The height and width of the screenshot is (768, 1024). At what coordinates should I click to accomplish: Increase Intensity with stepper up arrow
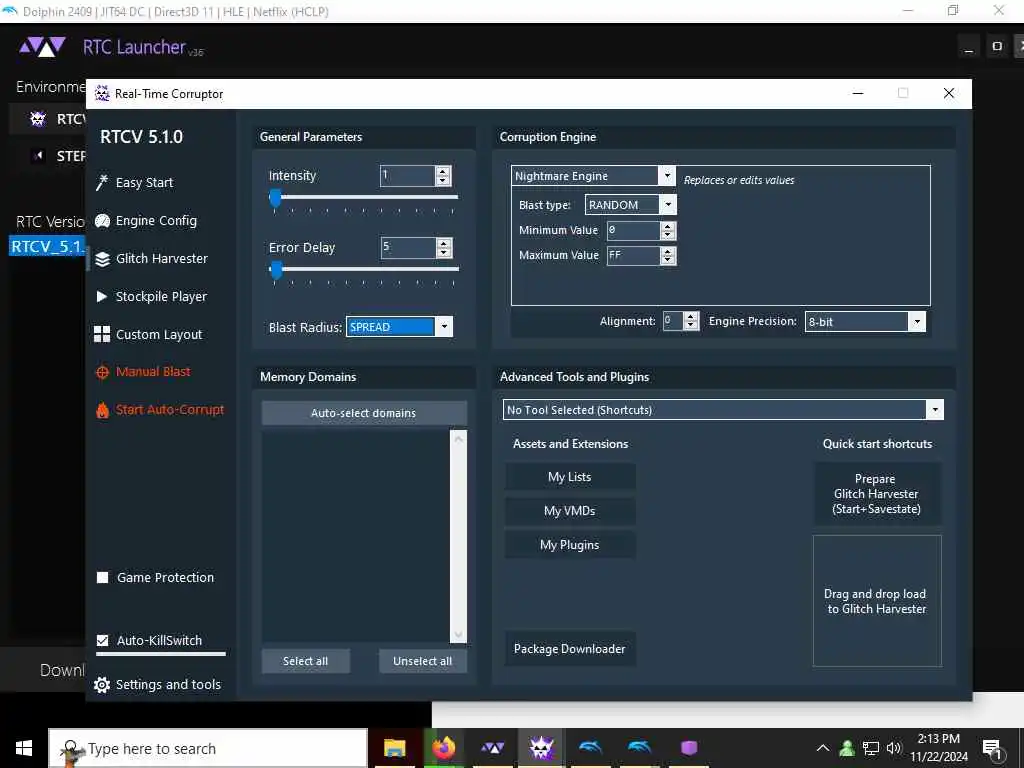(x=443, y=172)
